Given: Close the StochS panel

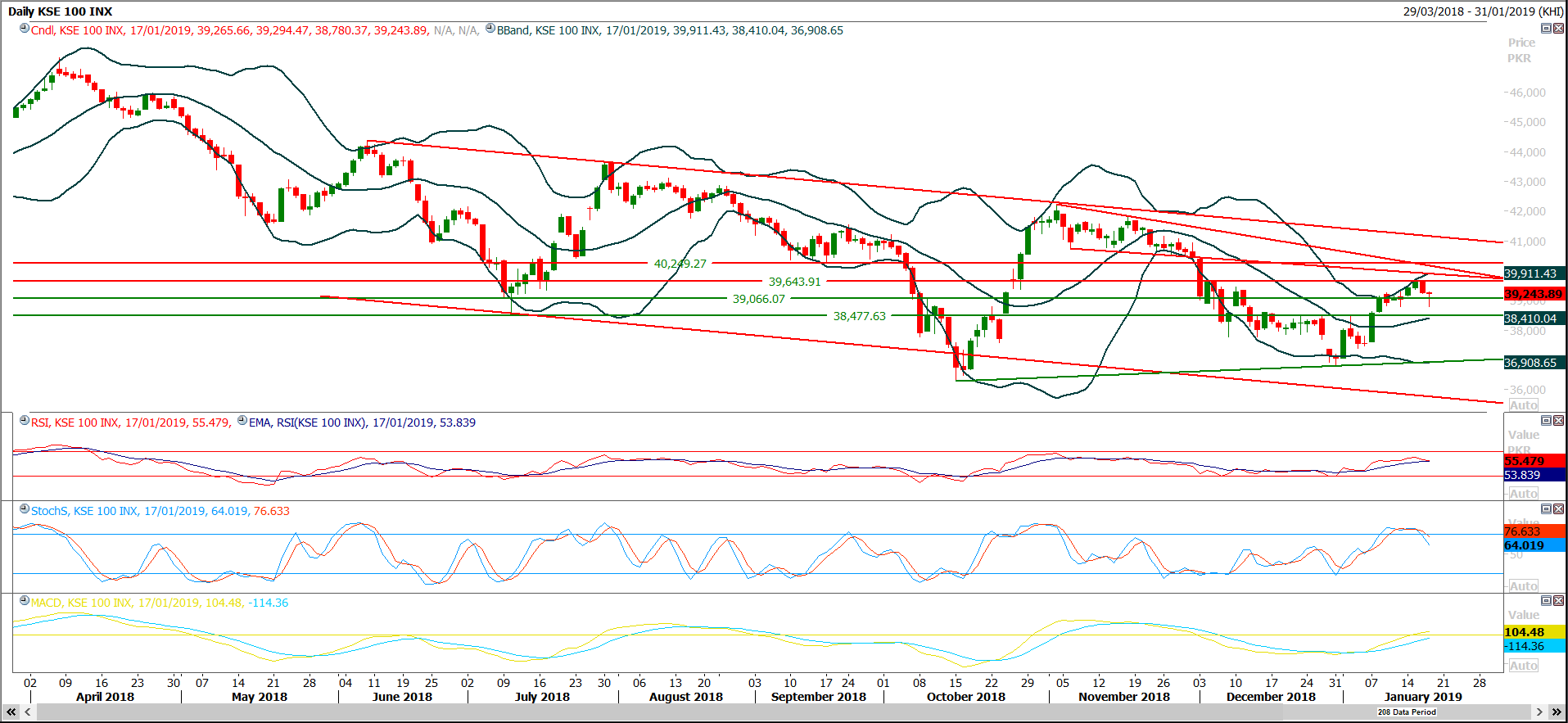Looking at the screenshot, I should click(1558, 509).
